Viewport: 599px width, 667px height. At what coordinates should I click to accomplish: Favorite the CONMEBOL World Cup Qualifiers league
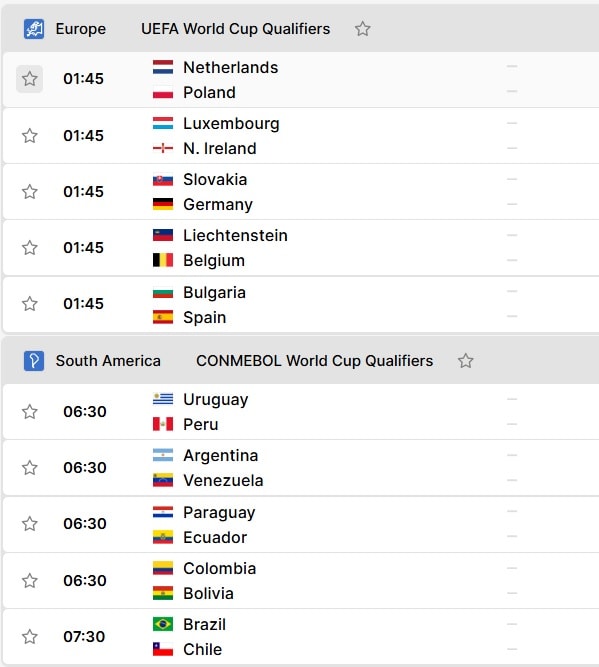pos(465,361)
